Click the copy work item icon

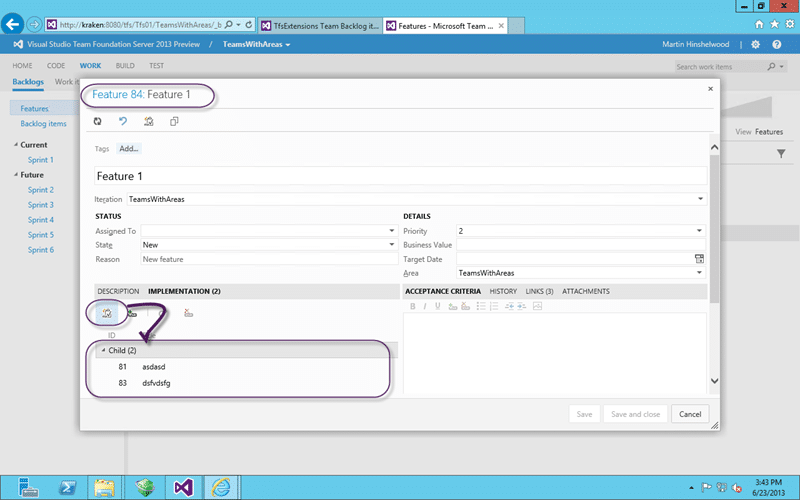click(174, 121)
